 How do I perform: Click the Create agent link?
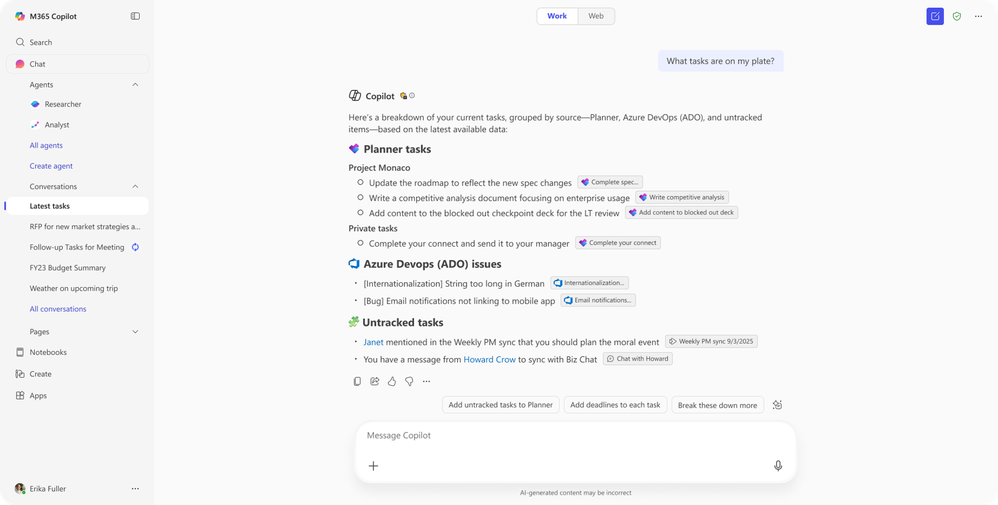(x=51, y=166)
